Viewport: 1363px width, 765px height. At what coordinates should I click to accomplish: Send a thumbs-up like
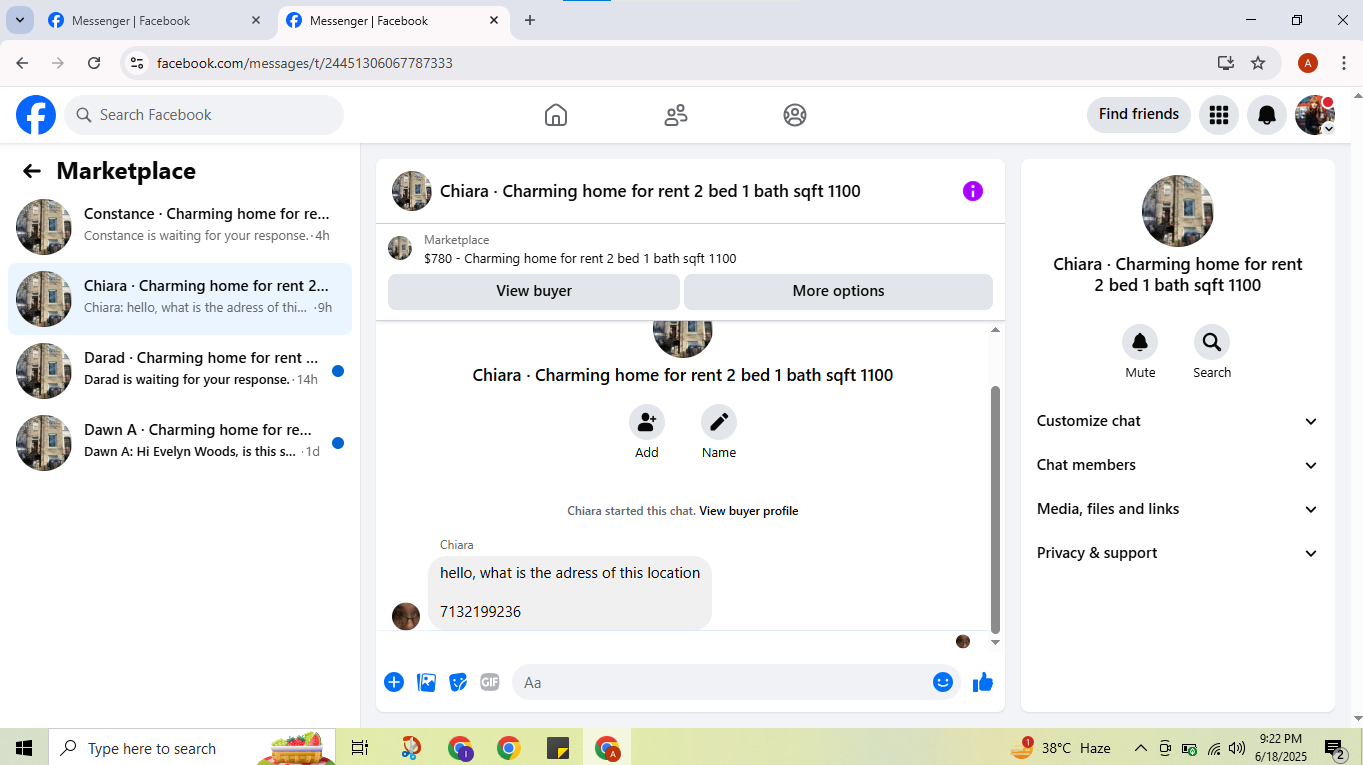point(983,682)
